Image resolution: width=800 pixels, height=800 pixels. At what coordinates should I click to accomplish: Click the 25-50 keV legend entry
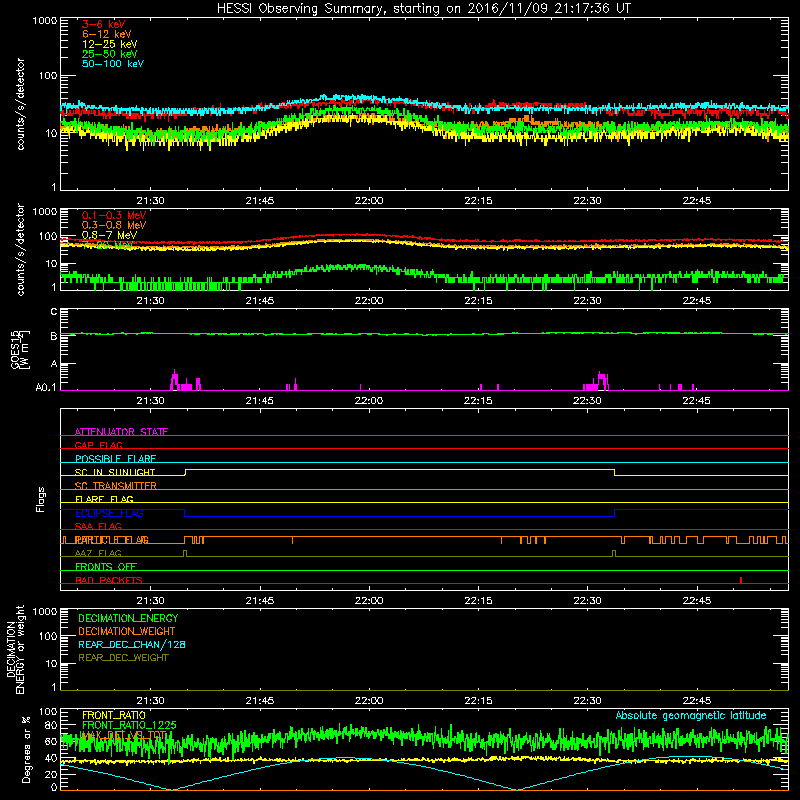(x=110, y=54)
